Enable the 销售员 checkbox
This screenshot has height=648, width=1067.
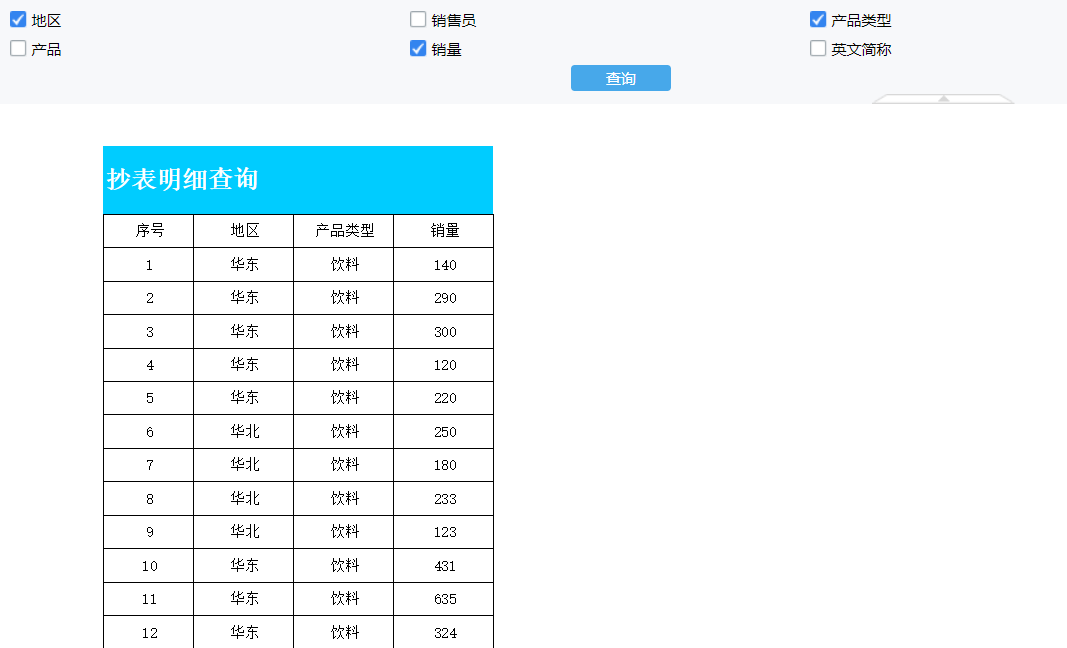coord(418,20)
